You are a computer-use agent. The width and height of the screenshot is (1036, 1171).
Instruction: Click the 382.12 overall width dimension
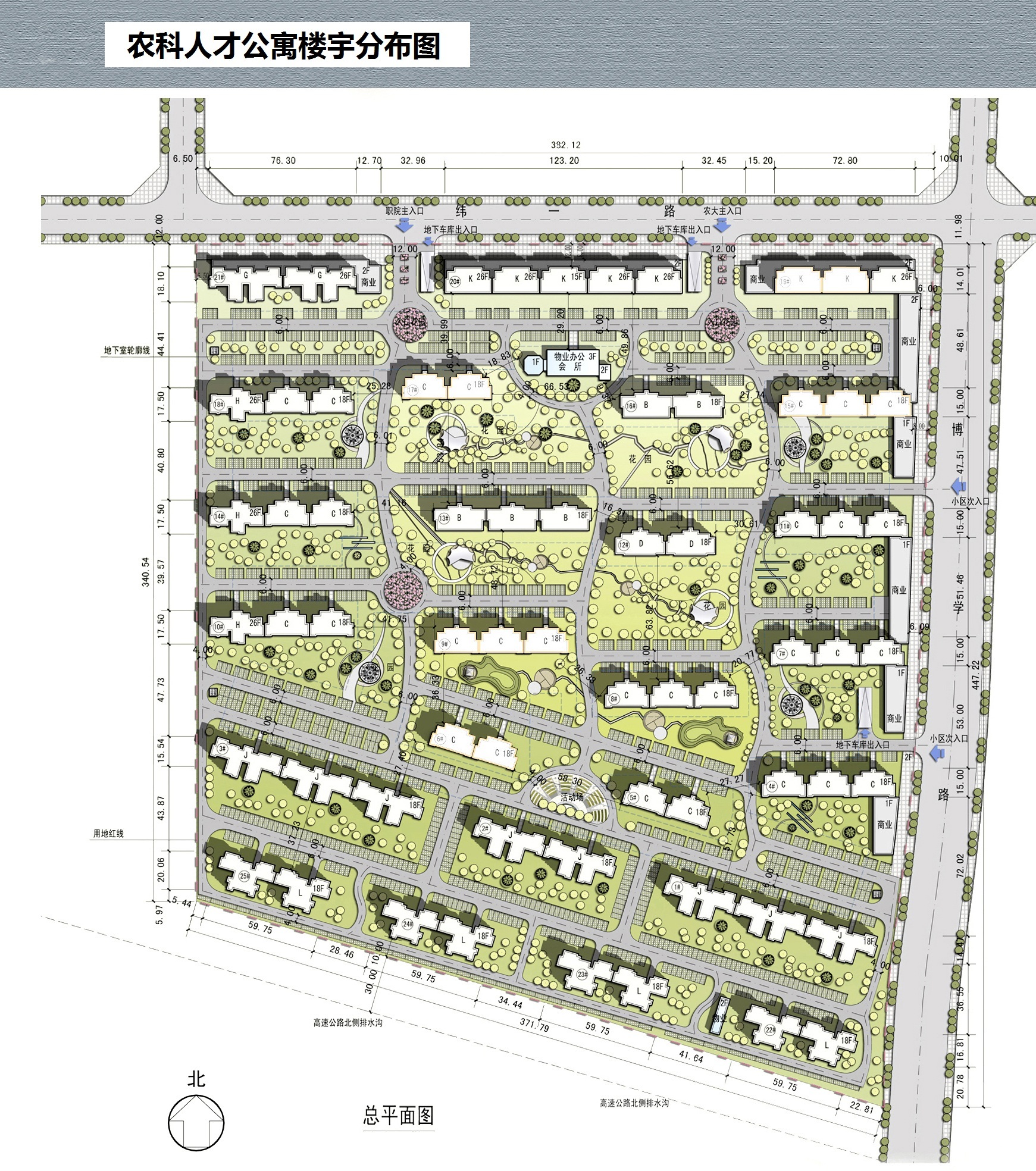565,145
